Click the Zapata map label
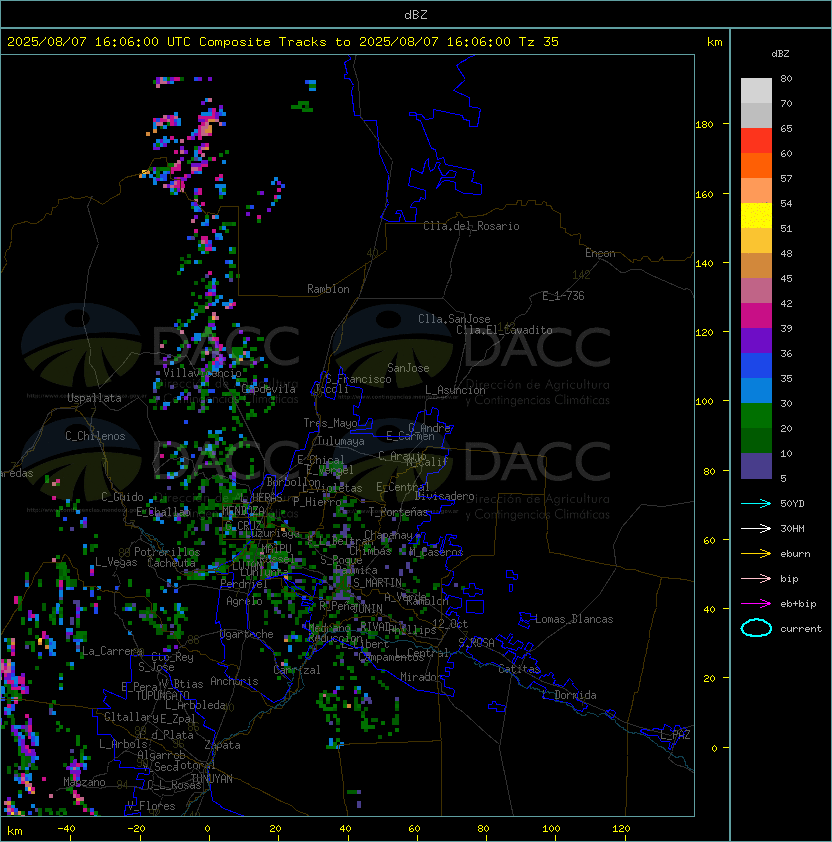Image resolution: width=832 pixels, height=842 pixels. [x=222, y=745]
